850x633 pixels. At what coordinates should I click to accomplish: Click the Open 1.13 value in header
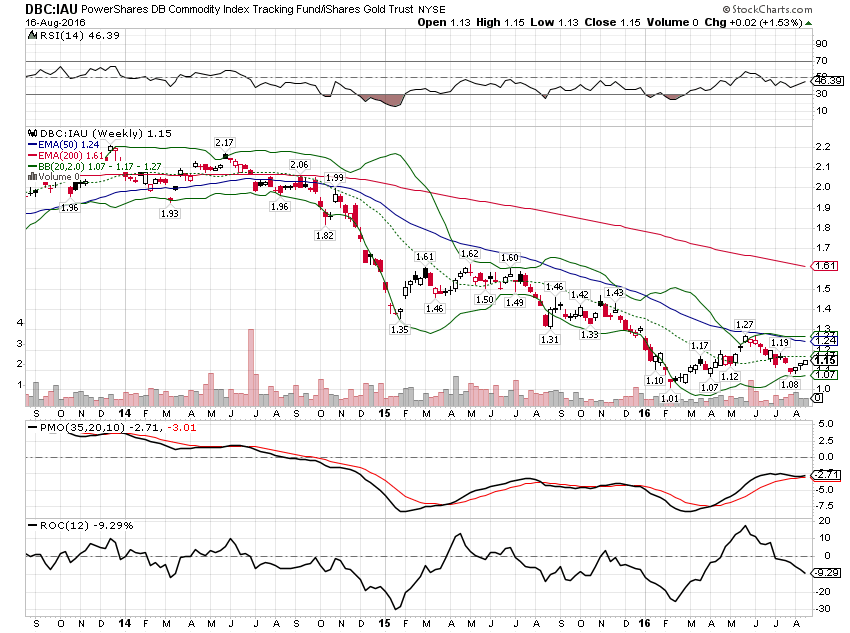click(x=444, y=23)
